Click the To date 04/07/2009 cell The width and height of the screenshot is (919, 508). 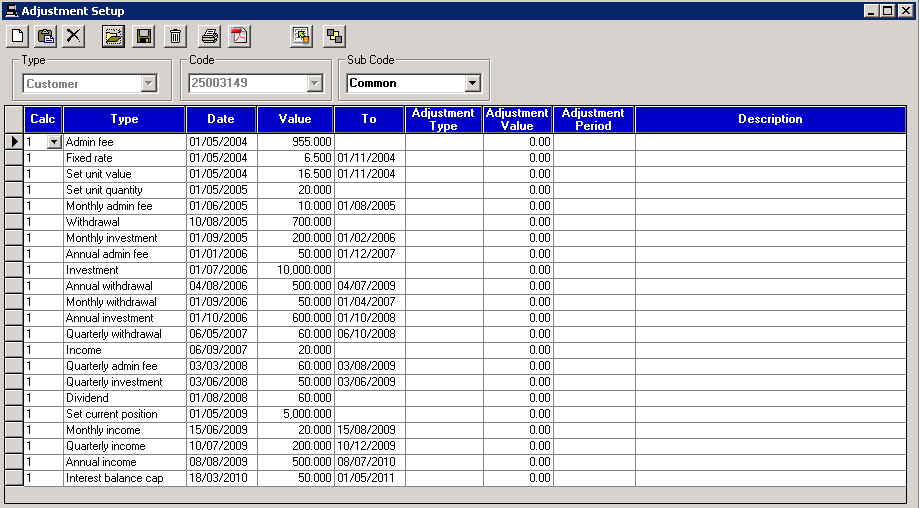[370, 286]
